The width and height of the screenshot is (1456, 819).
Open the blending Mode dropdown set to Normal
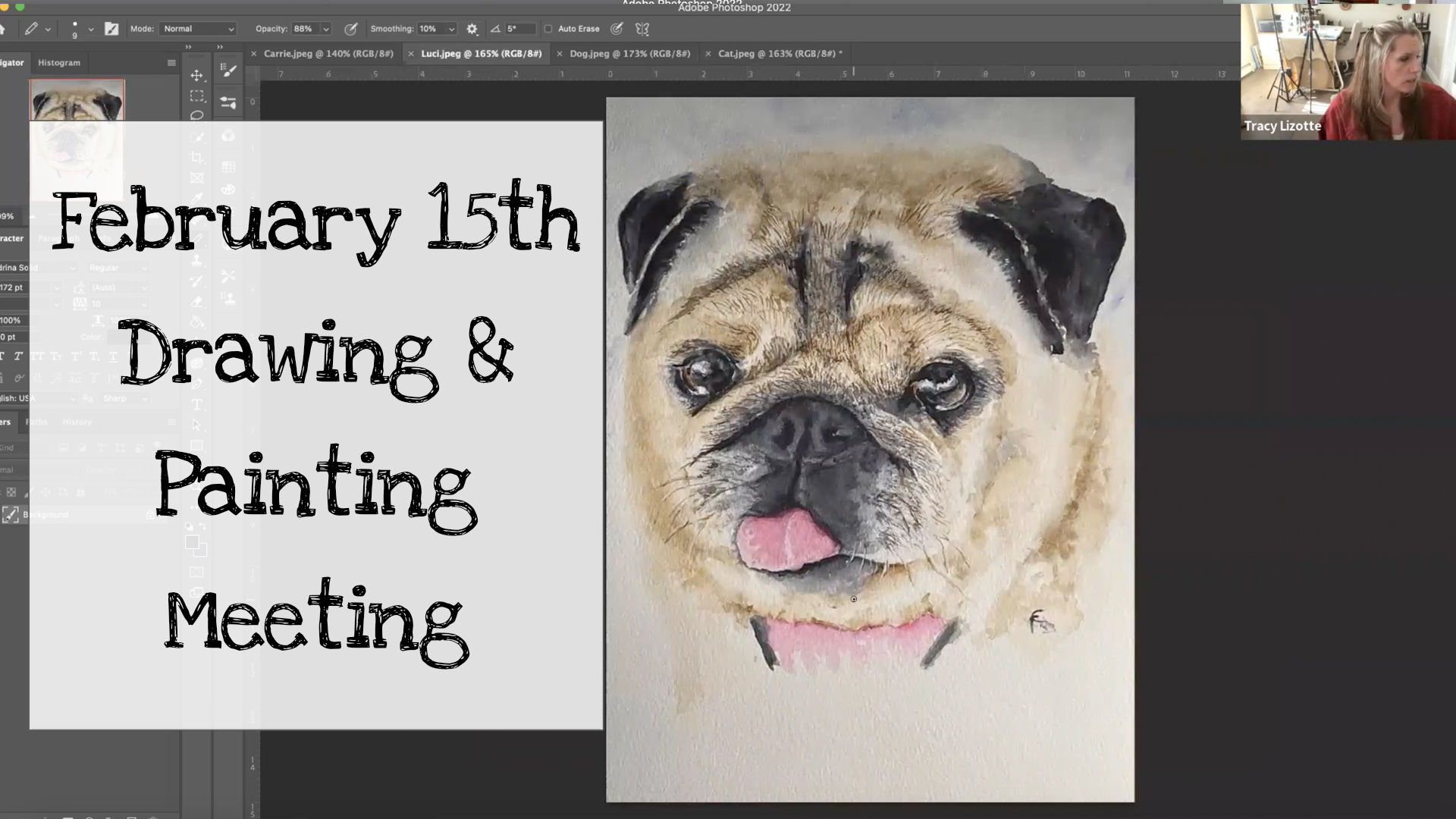(x=198, y=29)
